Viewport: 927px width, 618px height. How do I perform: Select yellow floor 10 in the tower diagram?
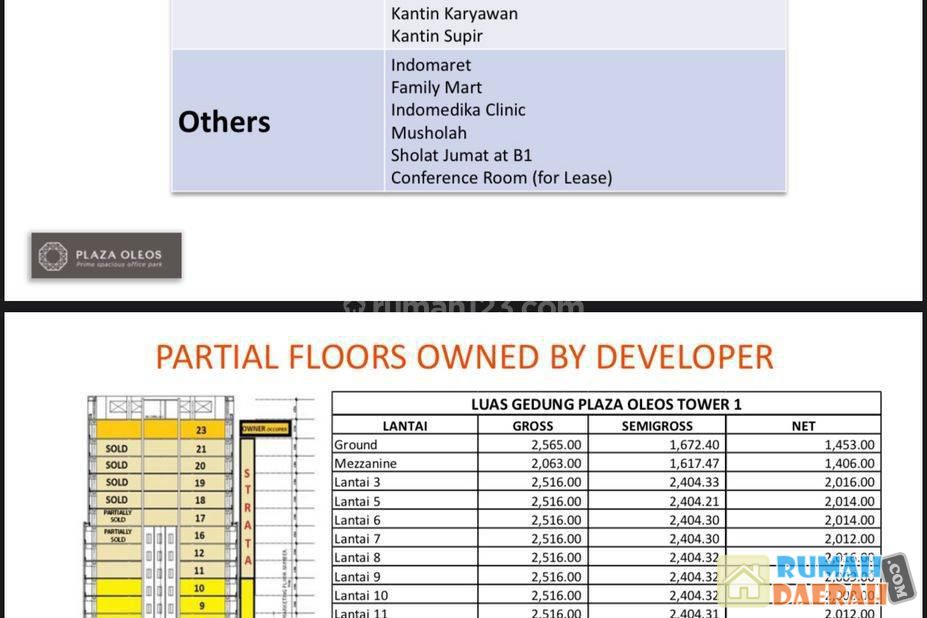tap(200, 588)
